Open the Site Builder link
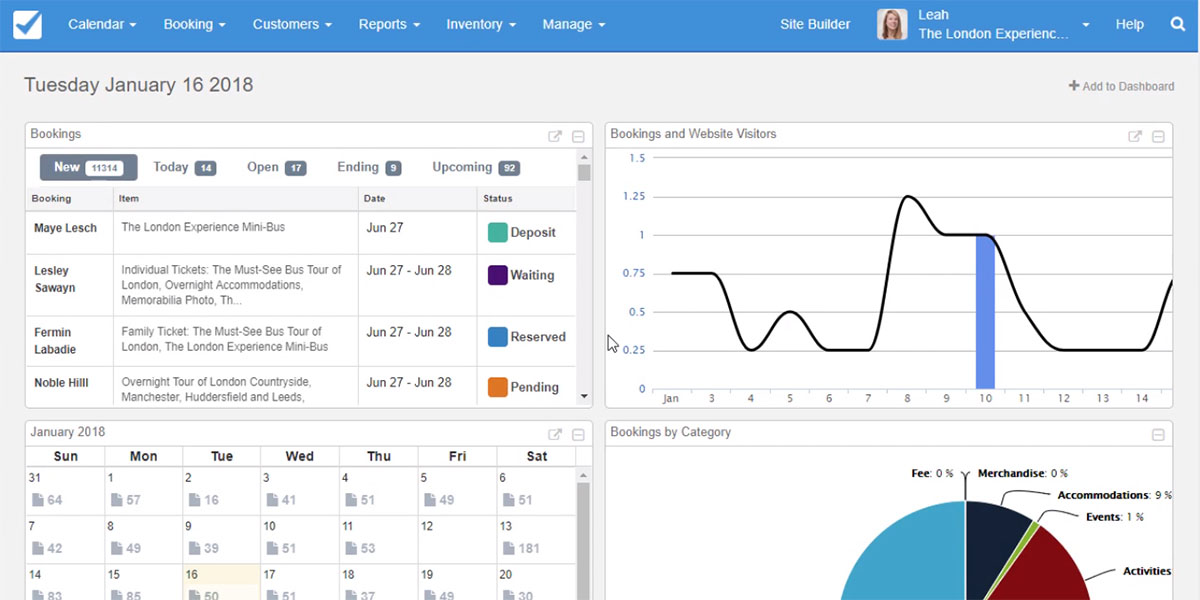The width and height of the screenshot is (1200, 600). (x=815, y=25)
